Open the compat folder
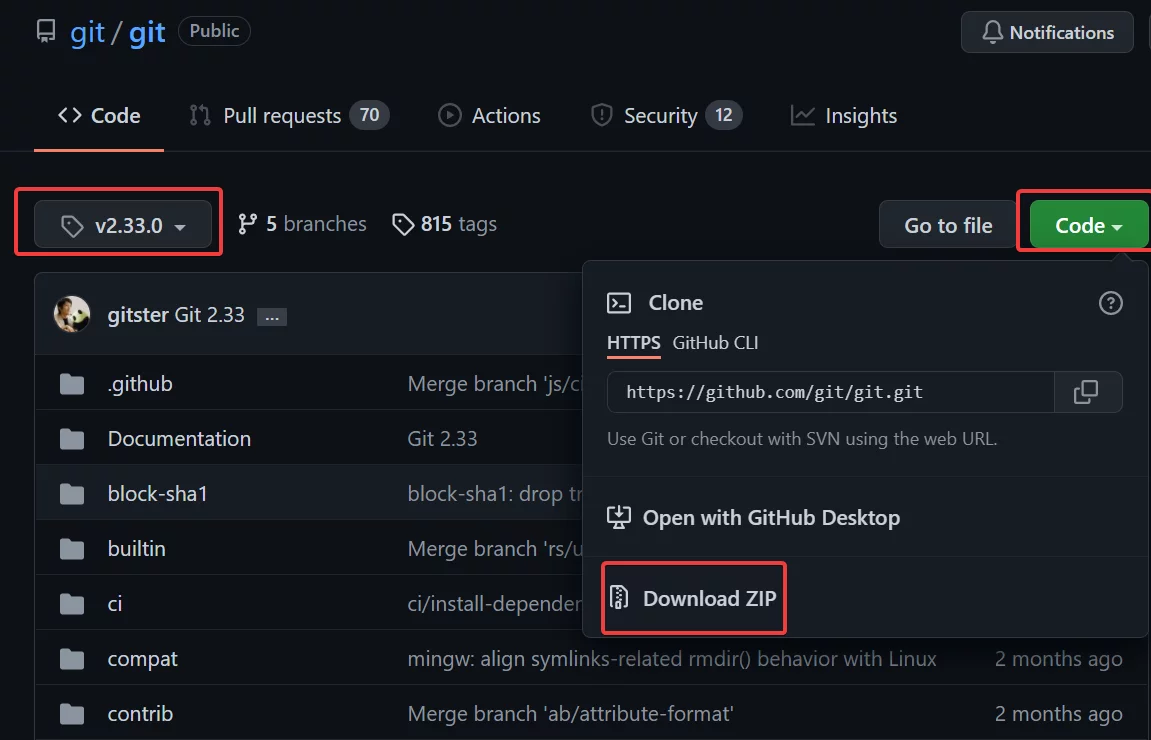 (142, 659)
